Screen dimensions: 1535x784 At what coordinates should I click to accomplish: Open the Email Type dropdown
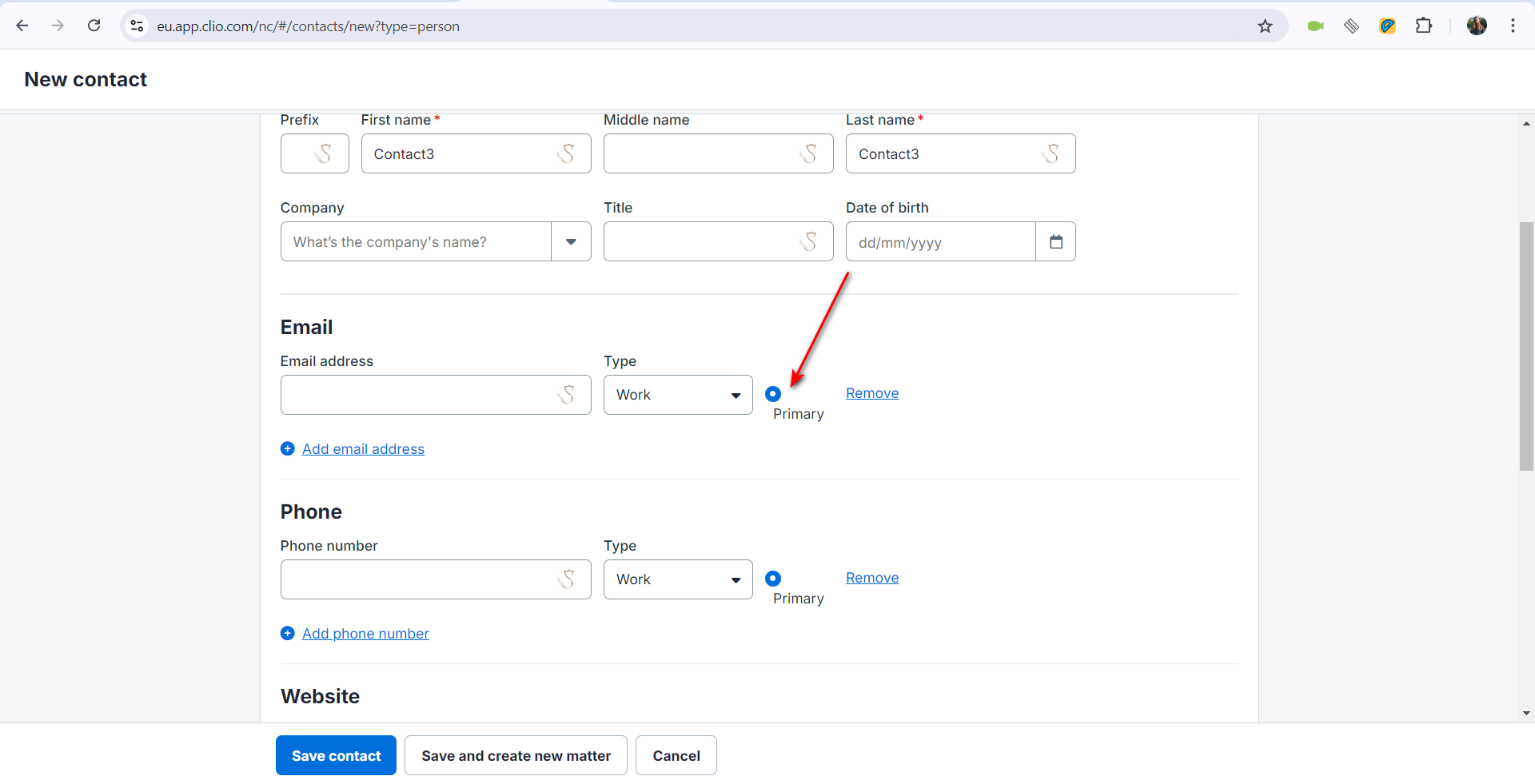tap(678, 395)
